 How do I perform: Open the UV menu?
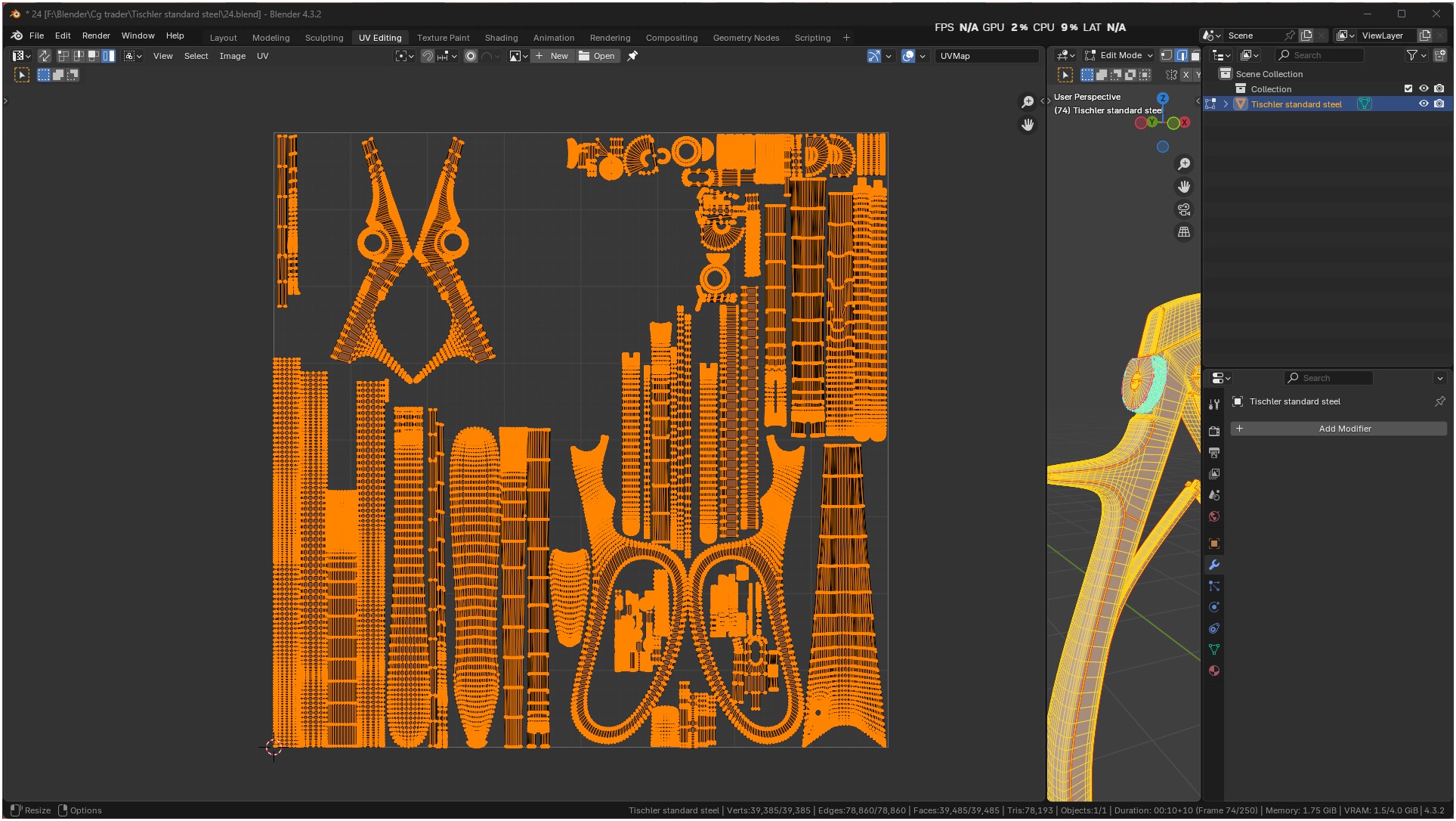pos(262,56)
